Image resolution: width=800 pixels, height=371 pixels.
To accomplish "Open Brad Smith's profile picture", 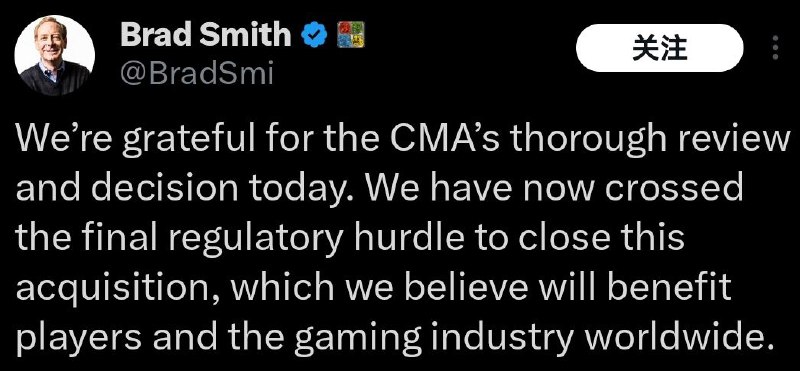I will 55,55.
